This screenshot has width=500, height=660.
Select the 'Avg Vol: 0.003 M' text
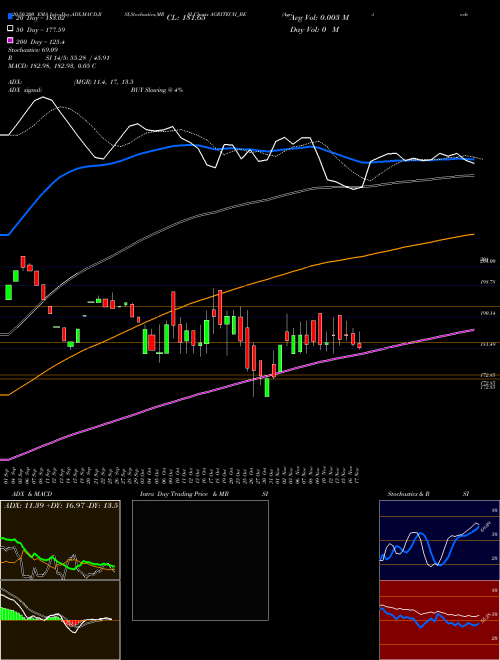tap(320, 18)
